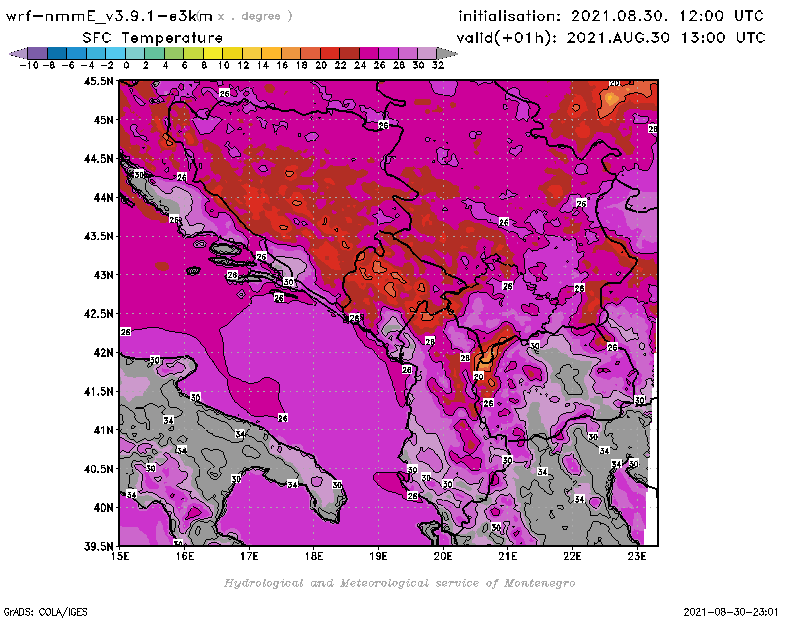Click the '43N' latitude label
This screenshot has height=618, width=800.
[103, 275]
